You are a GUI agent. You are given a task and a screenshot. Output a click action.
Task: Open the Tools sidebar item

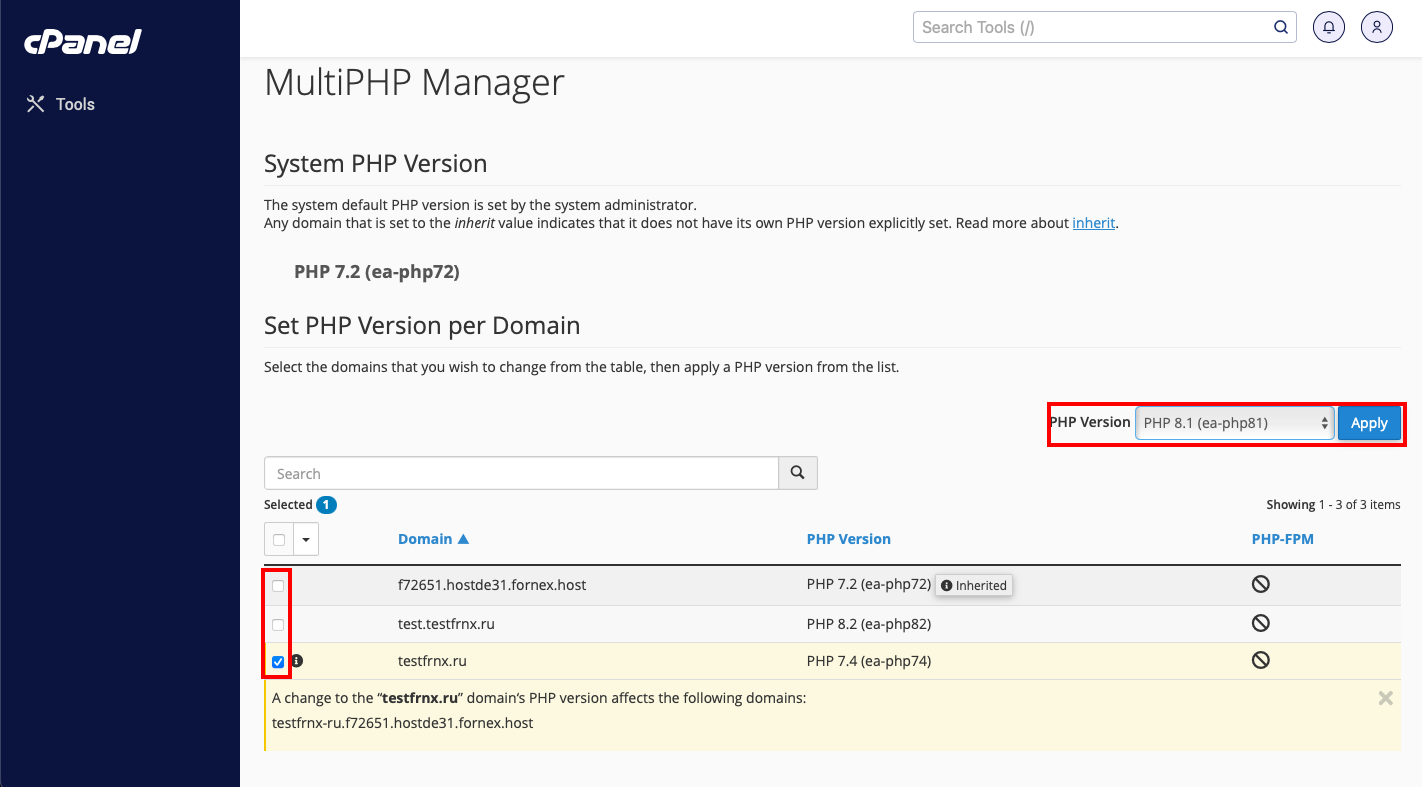coord(60,104)
